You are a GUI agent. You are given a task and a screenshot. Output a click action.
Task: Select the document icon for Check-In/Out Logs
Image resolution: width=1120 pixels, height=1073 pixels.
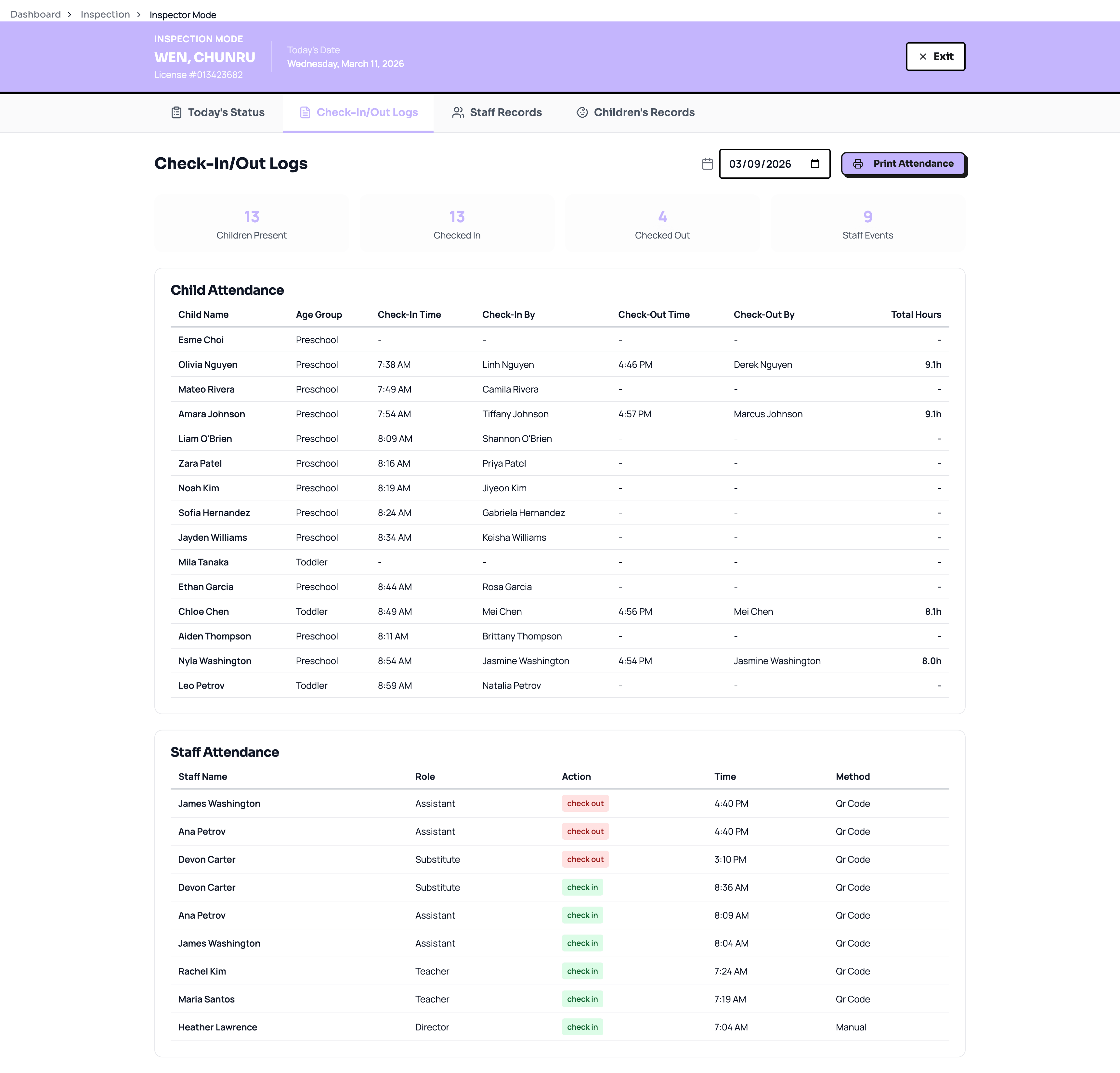pos(305,112)
